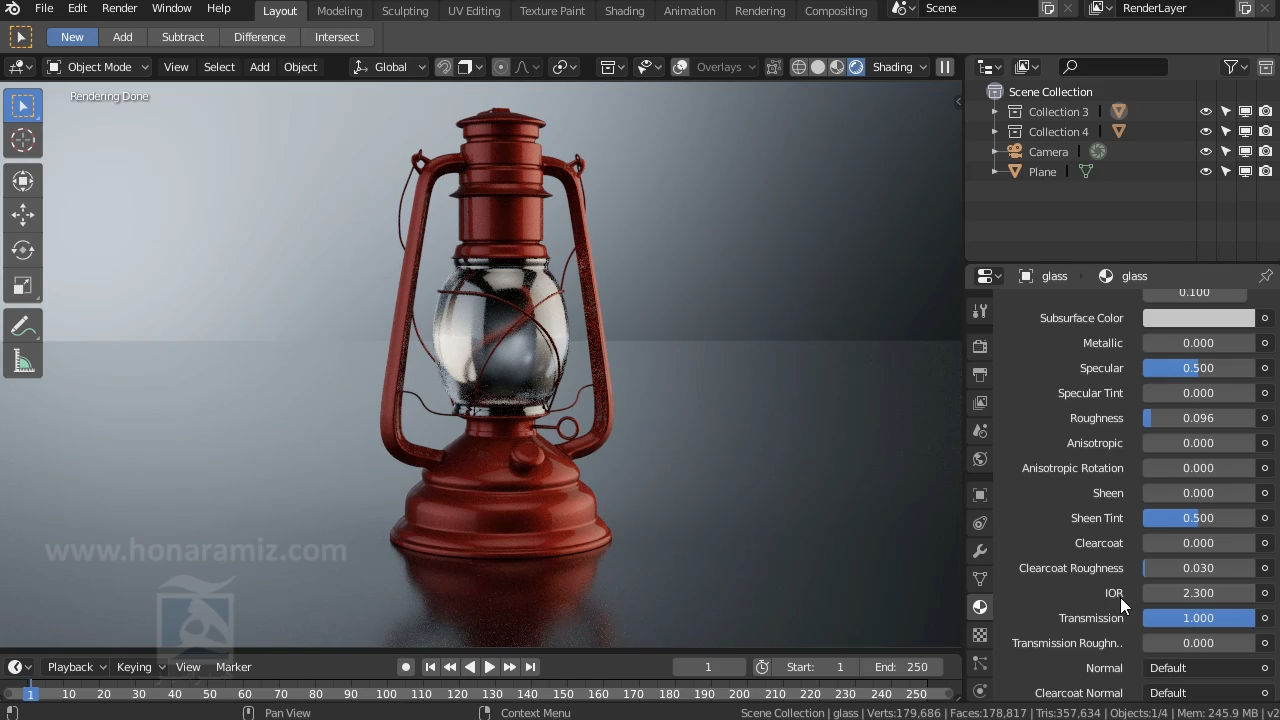The height and width of the screenshot is (720, 1280).
Task: Hide Collection 3 in viewport
Action: point(1206,112)
